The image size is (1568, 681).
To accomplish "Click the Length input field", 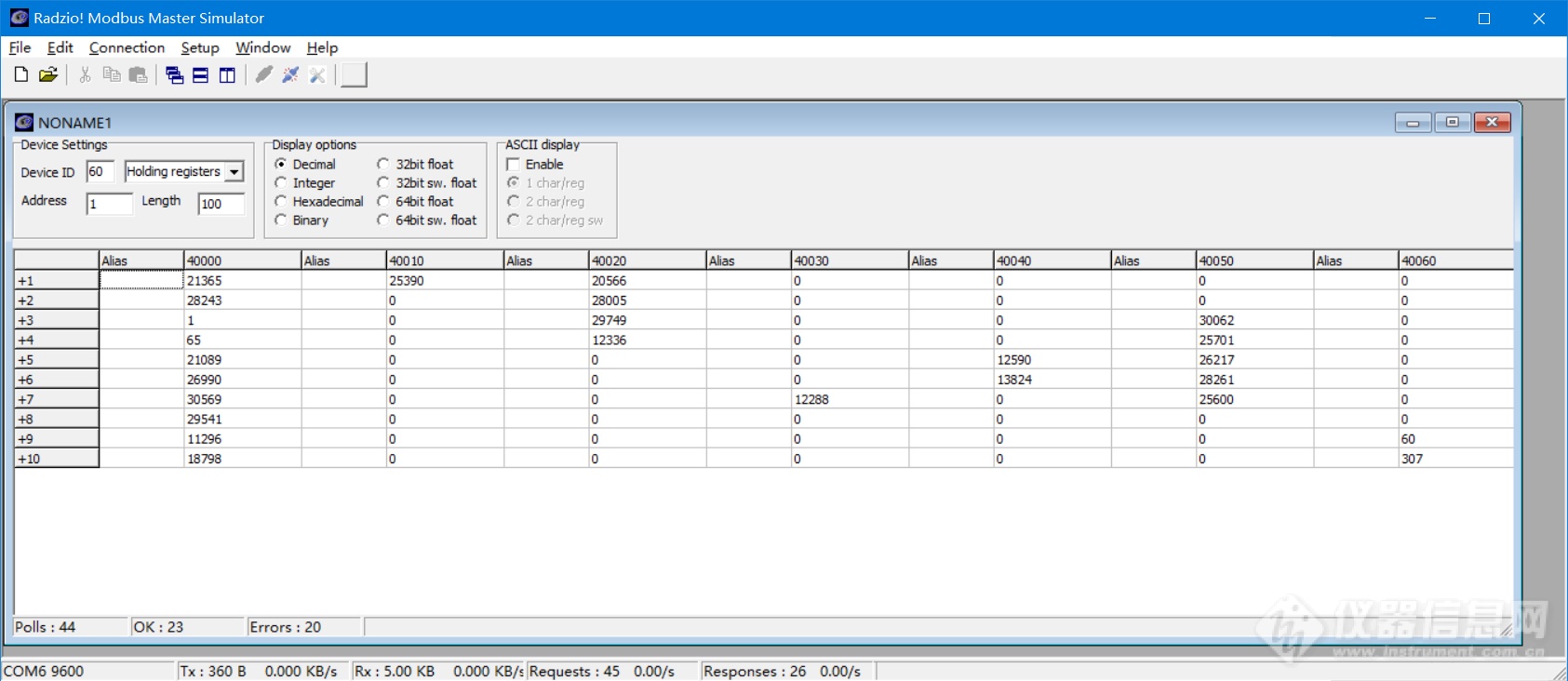I will click(221, 204).
